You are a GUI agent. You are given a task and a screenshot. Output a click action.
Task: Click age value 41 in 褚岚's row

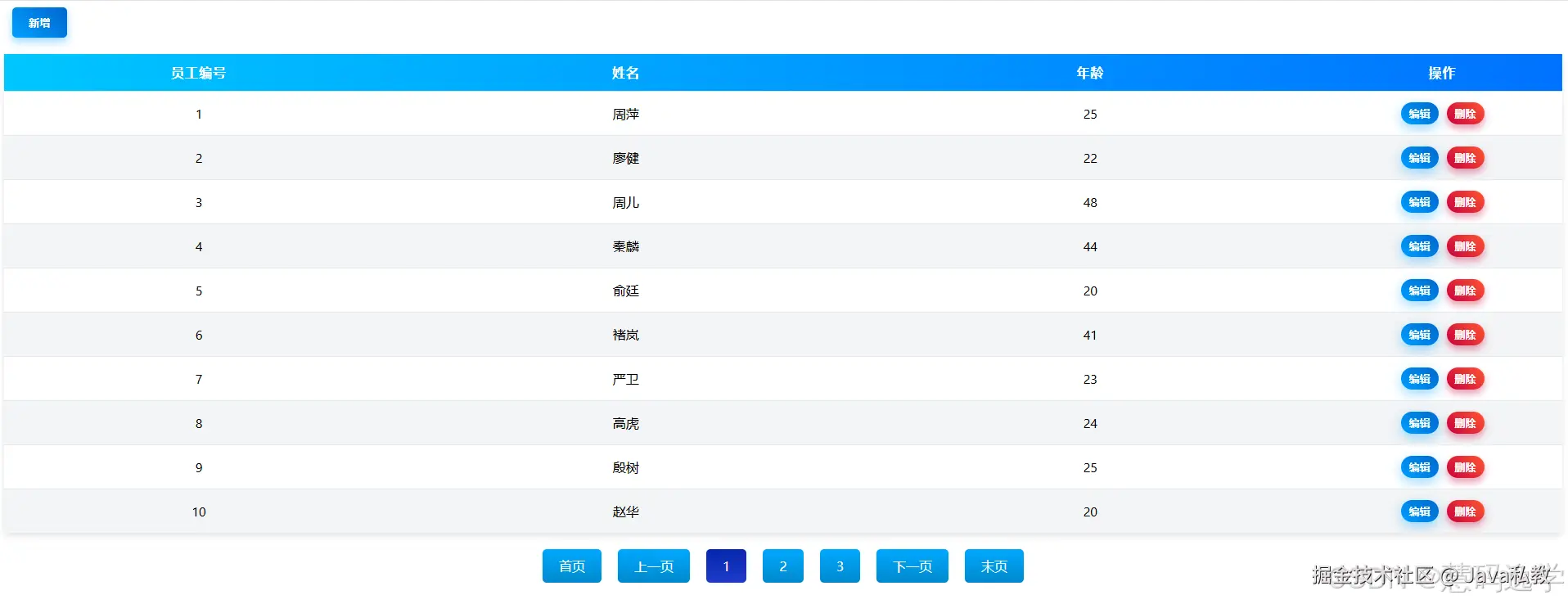point(1090,335)
